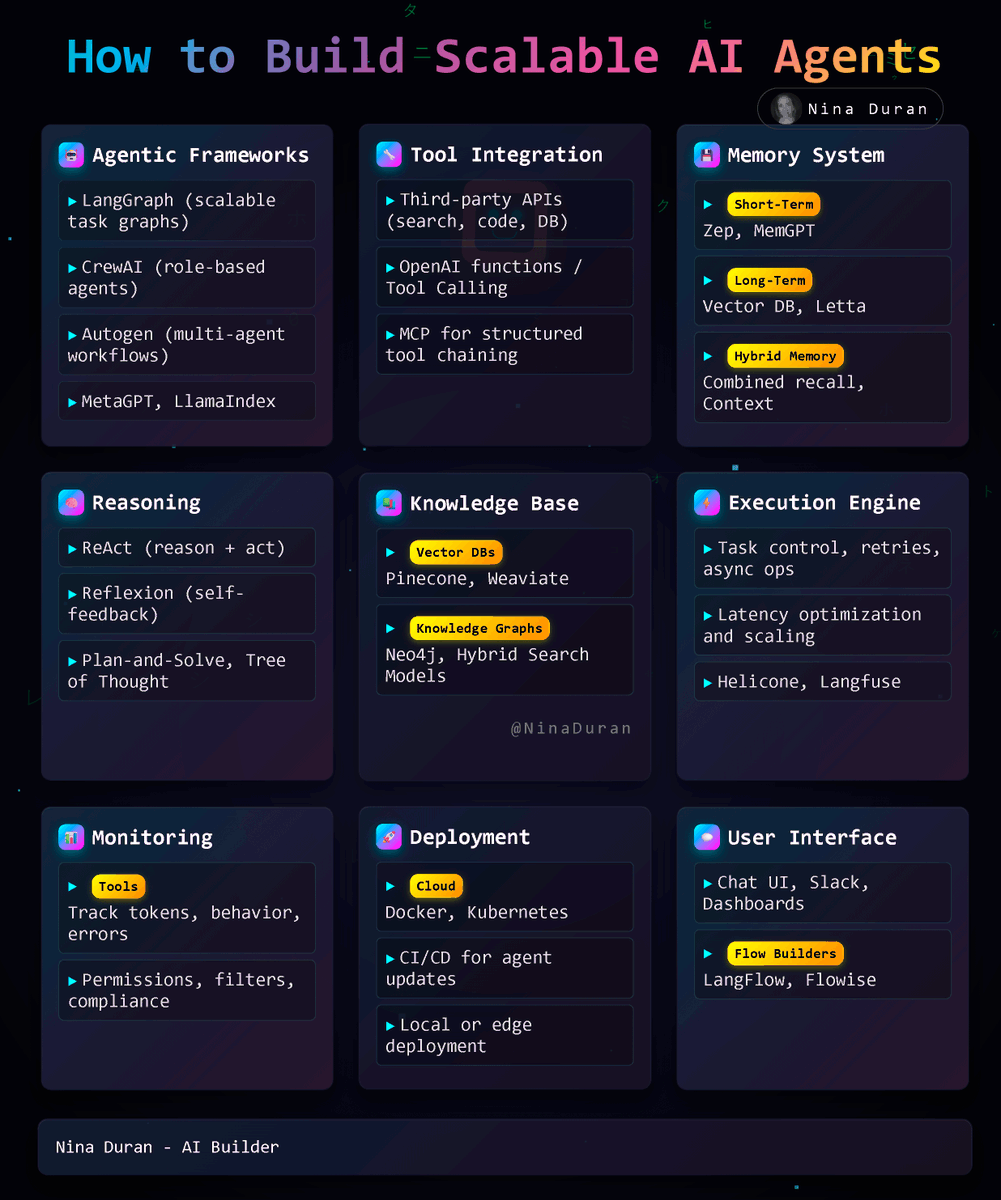Click the ReAct (reason + act) item
The height and width of the screenshot is (1200, 1001).
tap(187, 548)
